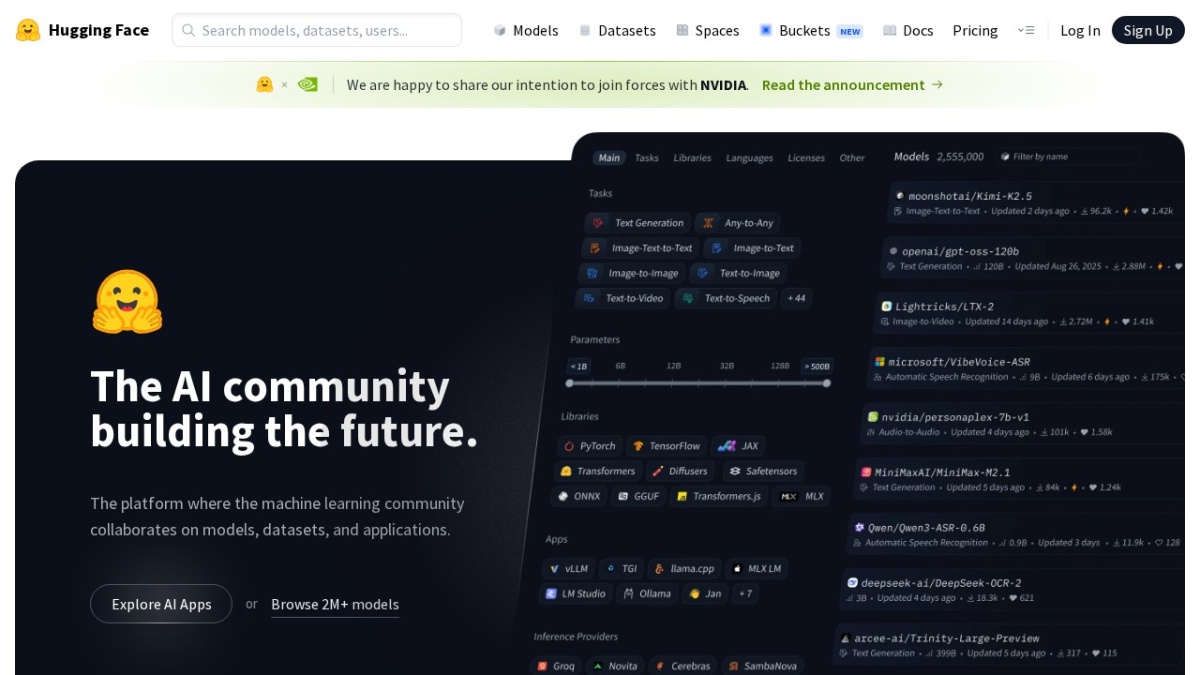Viewport: 1200px width, 675px height.
Task: Toggle the Image-to-Image task filter
Action: tap(632, 273)
